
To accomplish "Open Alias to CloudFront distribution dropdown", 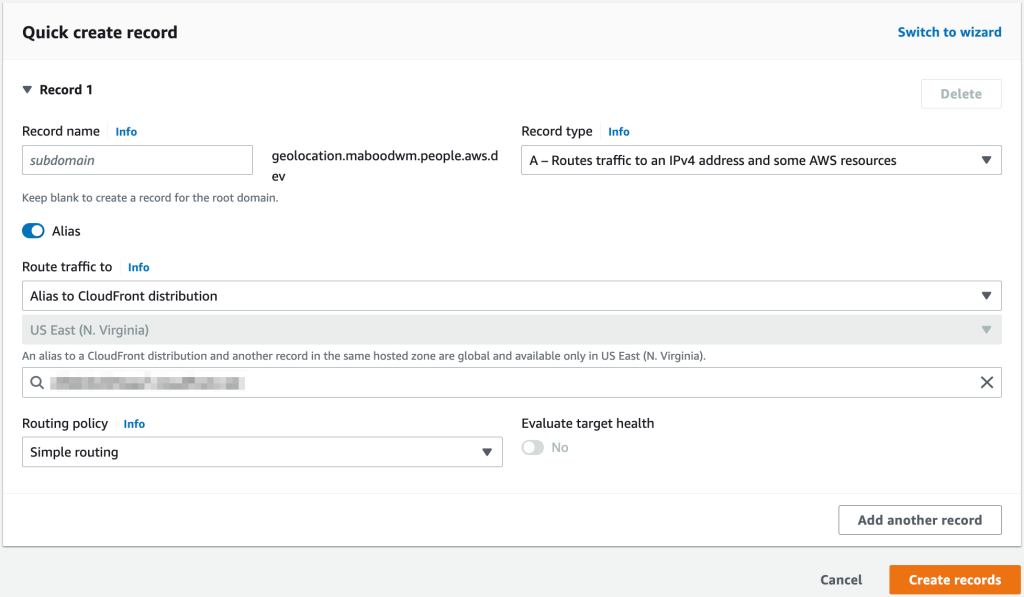I will pos(511,296).
